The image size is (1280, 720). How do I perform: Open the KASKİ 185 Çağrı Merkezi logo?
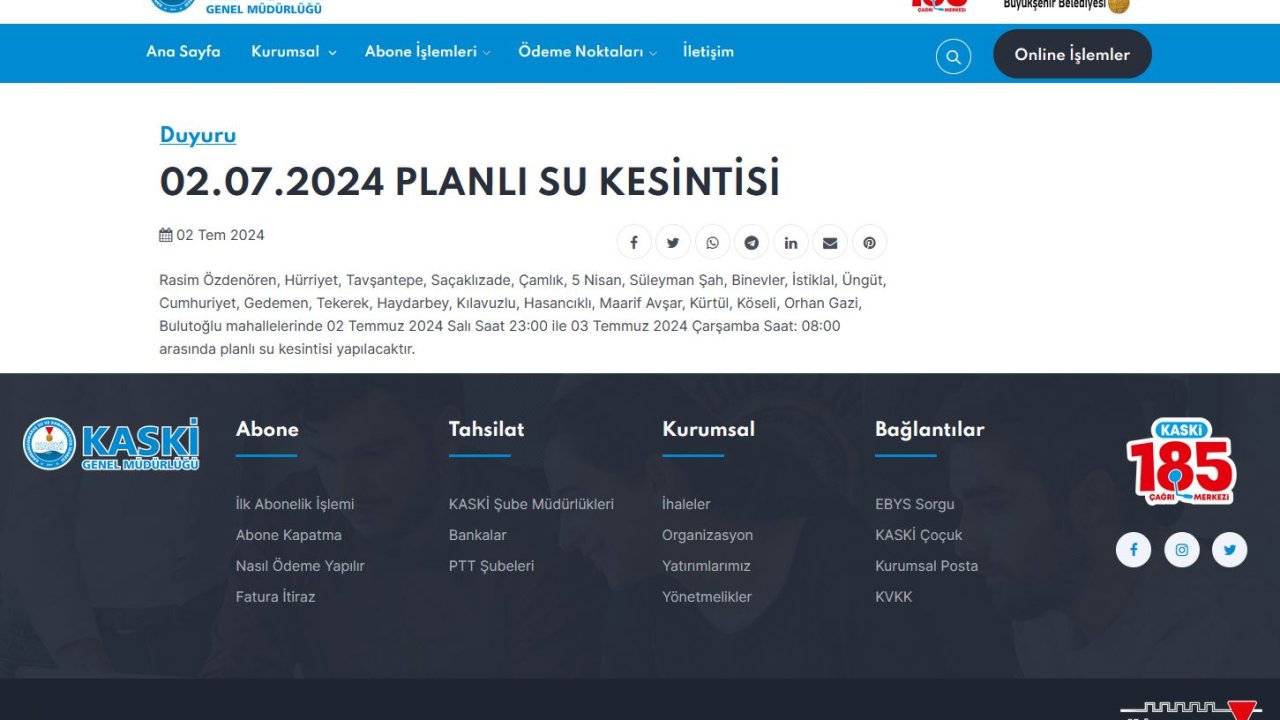click(1183, 463)
